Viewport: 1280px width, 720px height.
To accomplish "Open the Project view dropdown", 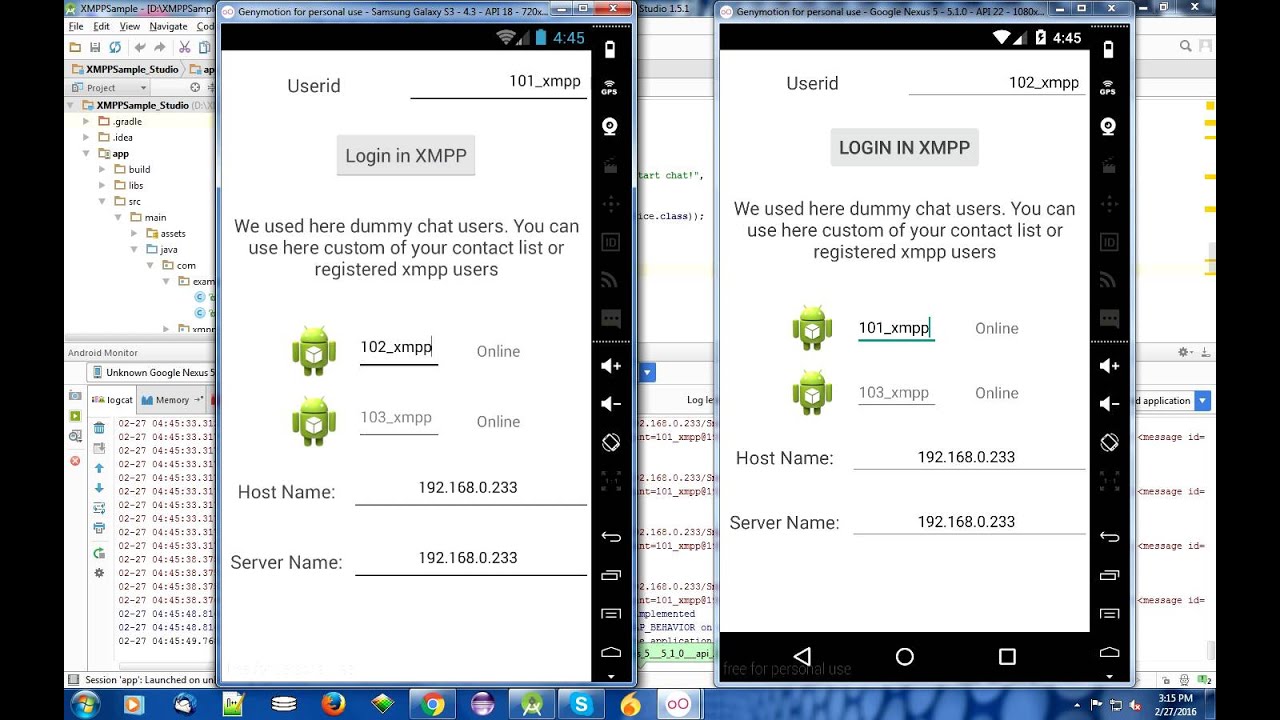I will (x=109, y=88).
